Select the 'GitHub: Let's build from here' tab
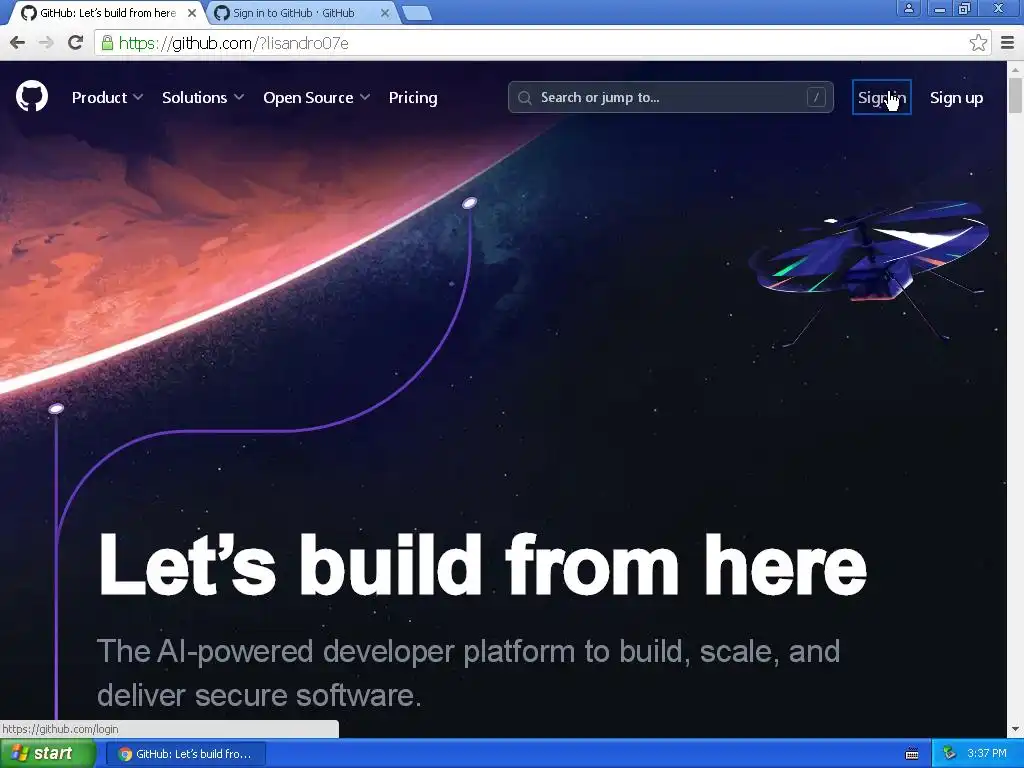The height and width of the screenshot is (768, 1024). tap(108, 13)
